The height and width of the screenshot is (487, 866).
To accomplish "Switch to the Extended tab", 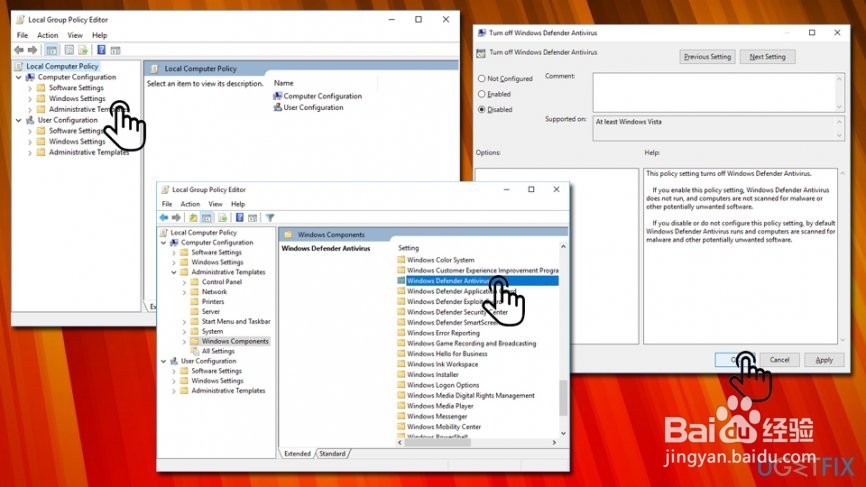I will point(297,453).
